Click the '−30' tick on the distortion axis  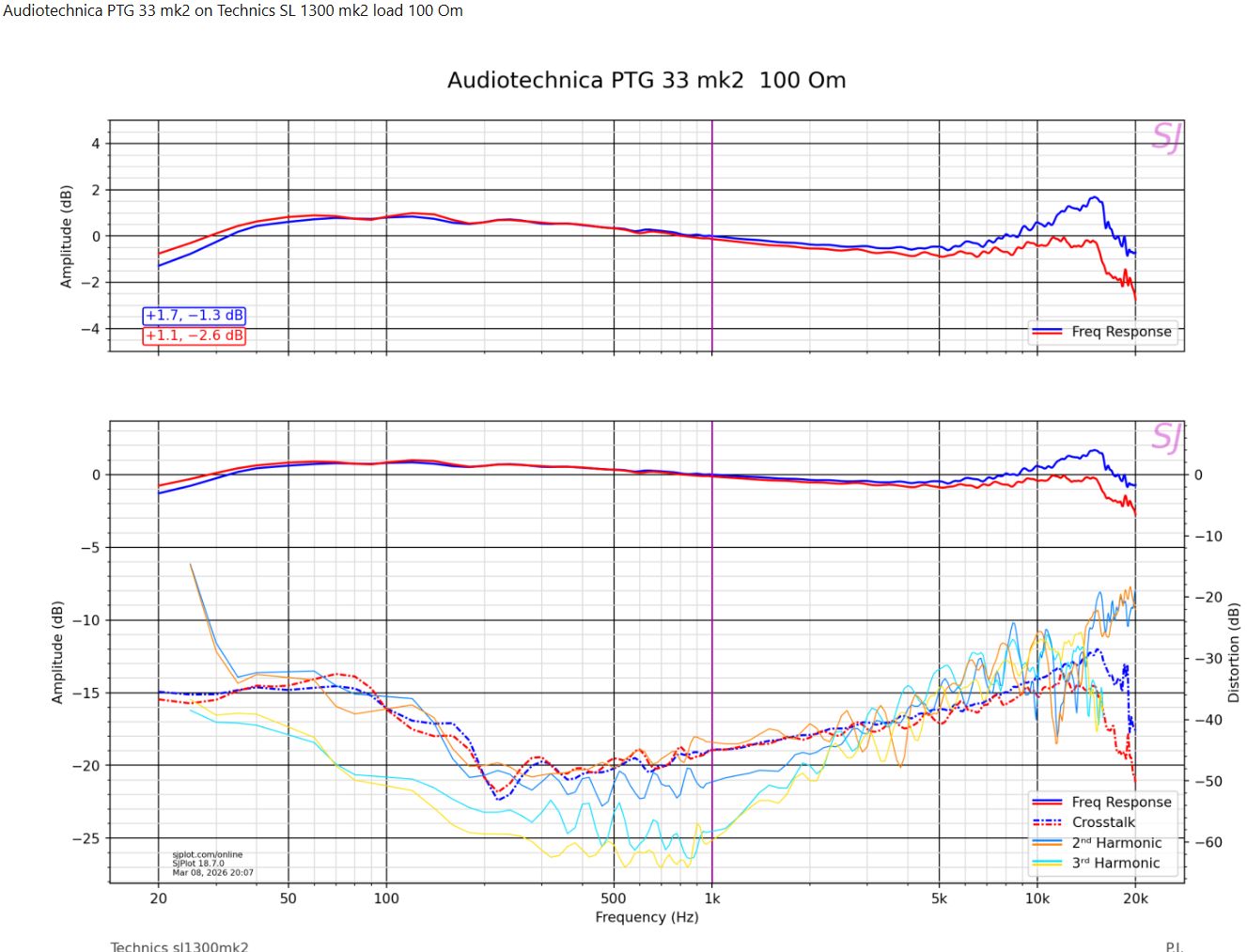(1208, 659)
